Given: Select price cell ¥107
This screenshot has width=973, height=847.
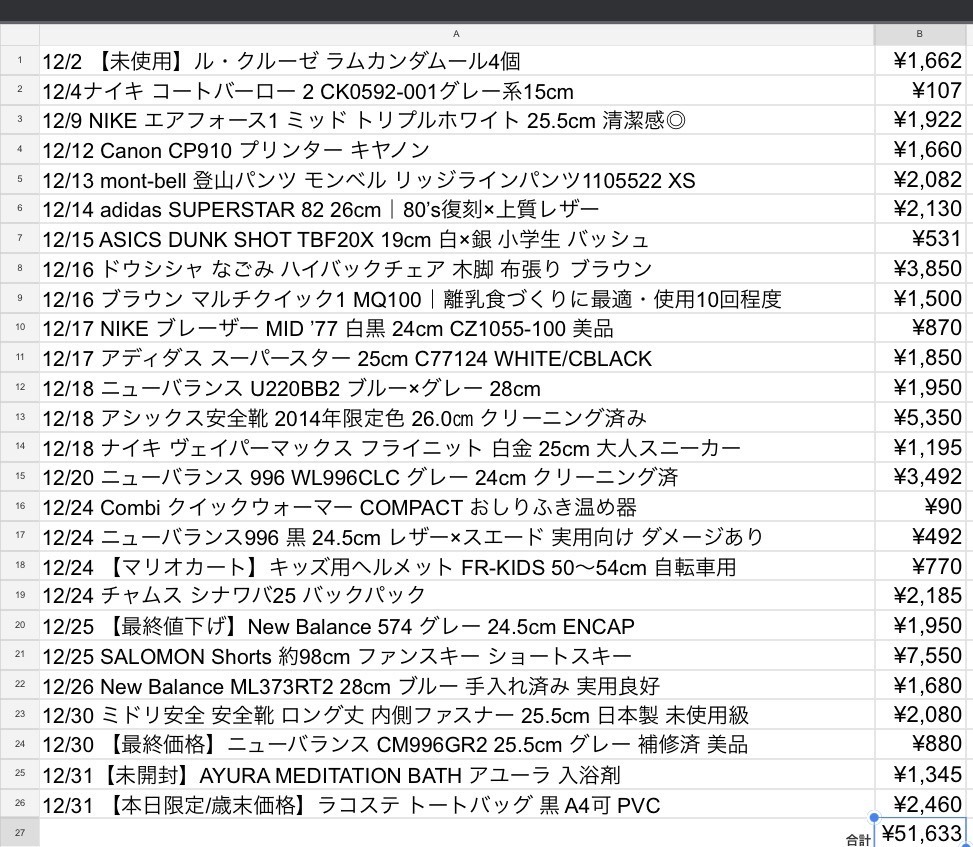Looking at the screenshot, I should tap(920, 90).
